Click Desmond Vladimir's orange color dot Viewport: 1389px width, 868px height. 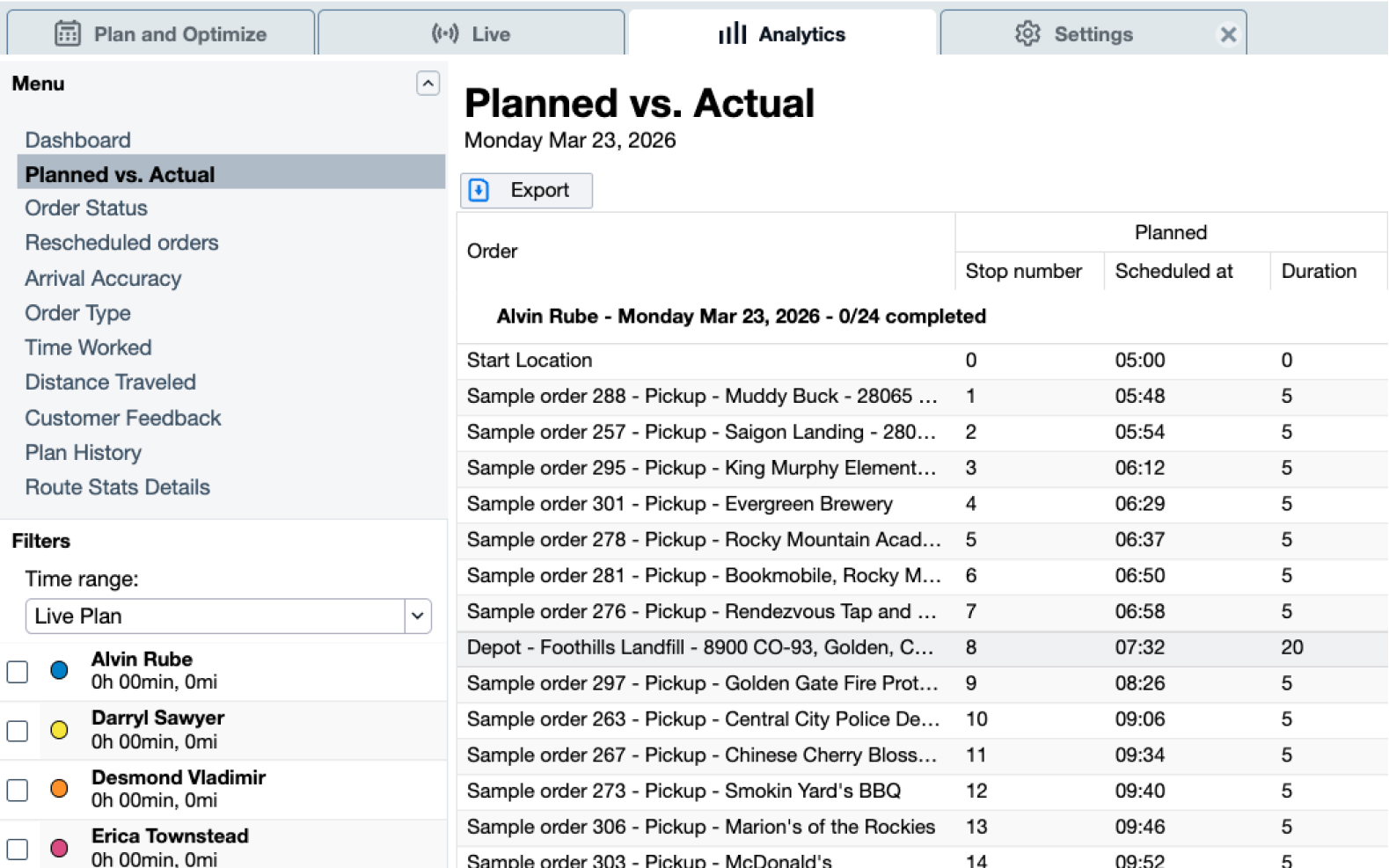click(59, 789)
